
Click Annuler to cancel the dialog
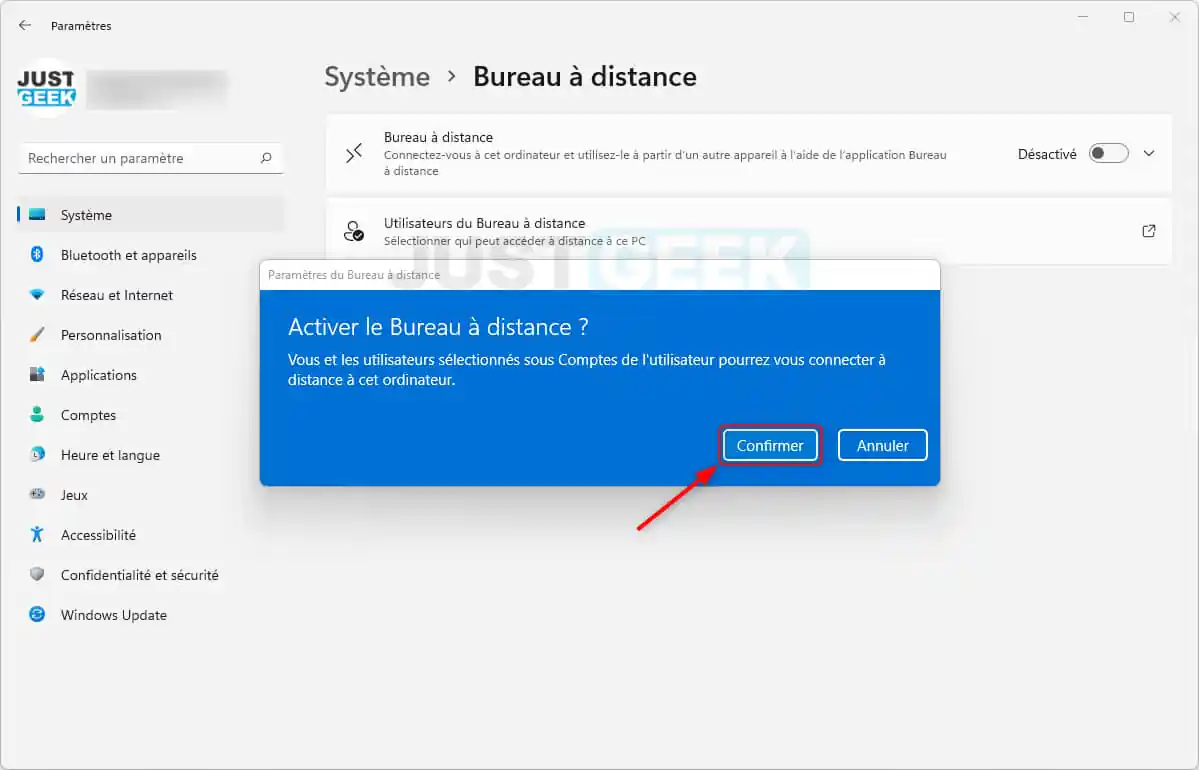(882, 445)
